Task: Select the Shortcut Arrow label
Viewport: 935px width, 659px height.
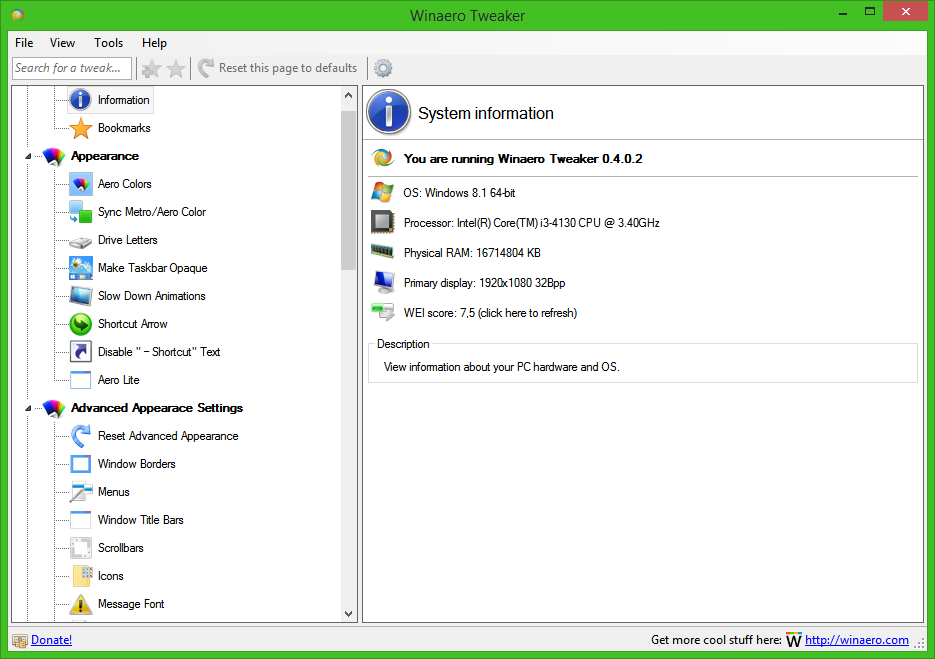Action: [x=132, y=324]
